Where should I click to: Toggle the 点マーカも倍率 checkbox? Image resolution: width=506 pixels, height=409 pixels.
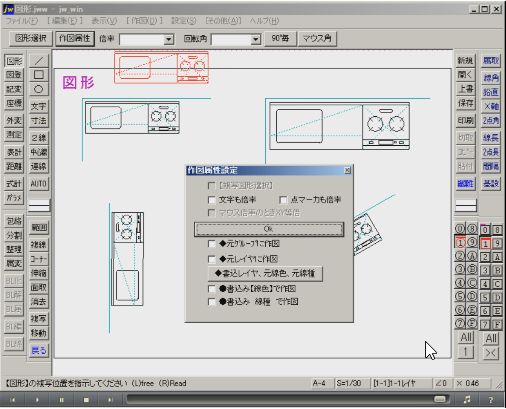(283, 200)
